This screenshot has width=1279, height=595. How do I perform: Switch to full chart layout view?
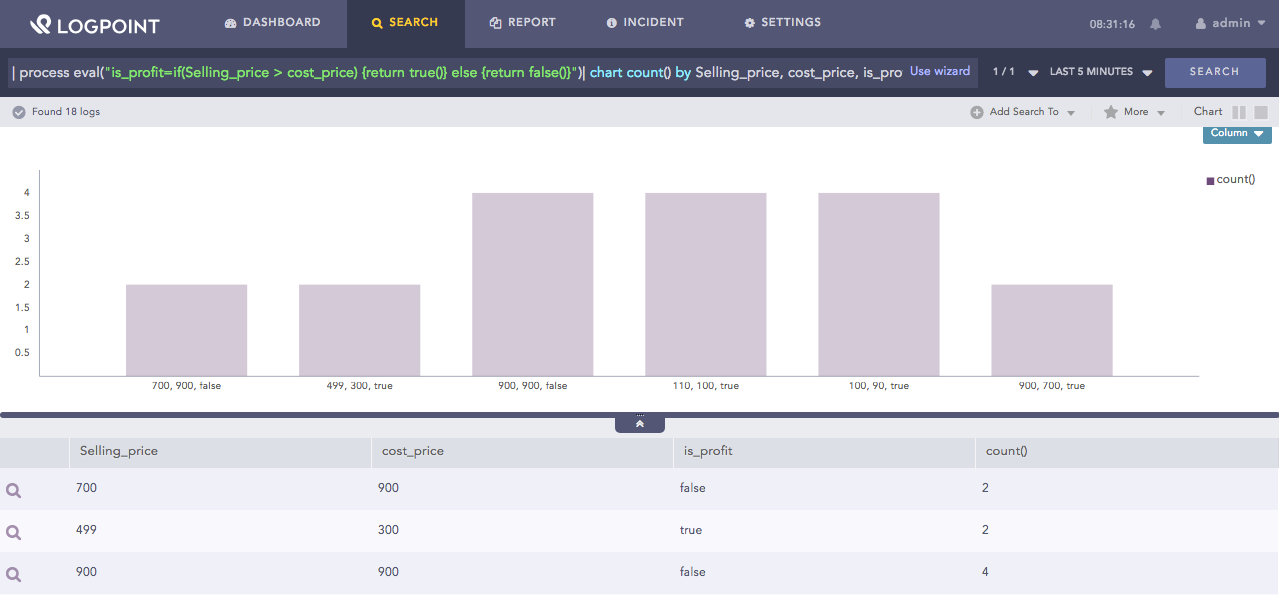[1261, 112]
